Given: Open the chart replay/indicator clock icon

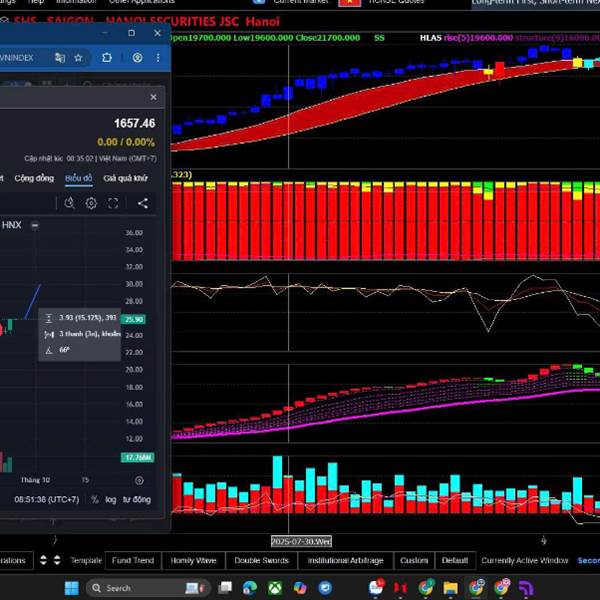Looking at the screenshot, I should (x=69, y=203).
